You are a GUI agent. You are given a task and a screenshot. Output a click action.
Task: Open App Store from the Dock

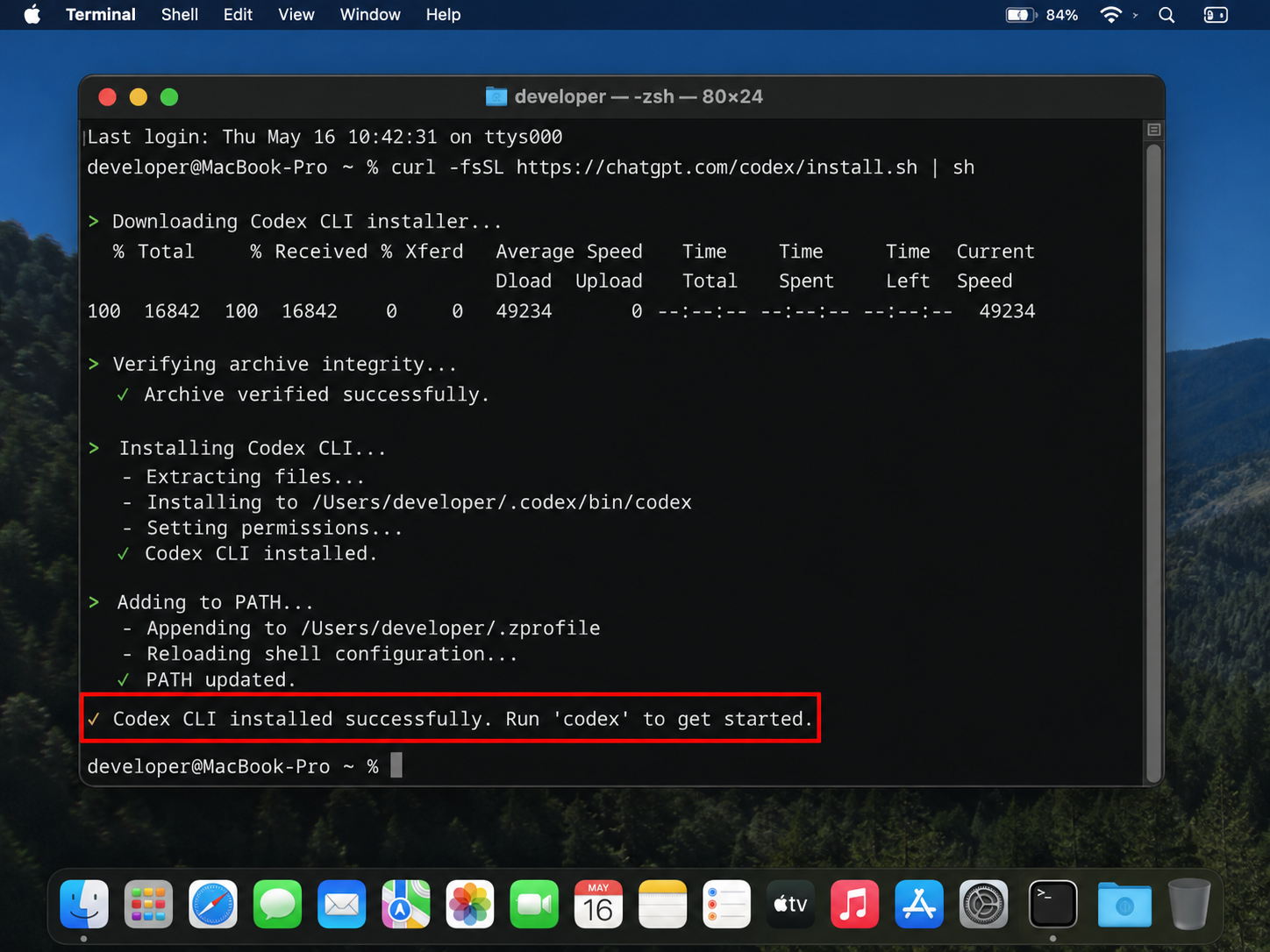(x=919, y=904)
